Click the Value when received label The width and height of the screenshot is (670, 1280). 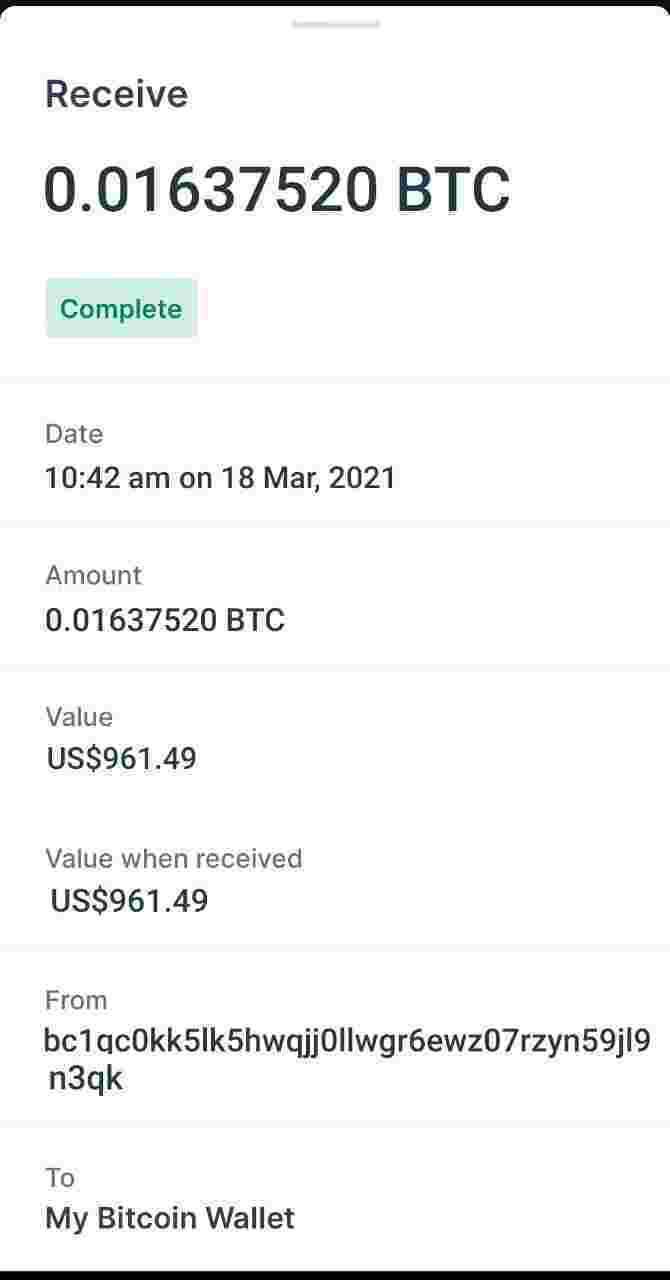point(173,859)
